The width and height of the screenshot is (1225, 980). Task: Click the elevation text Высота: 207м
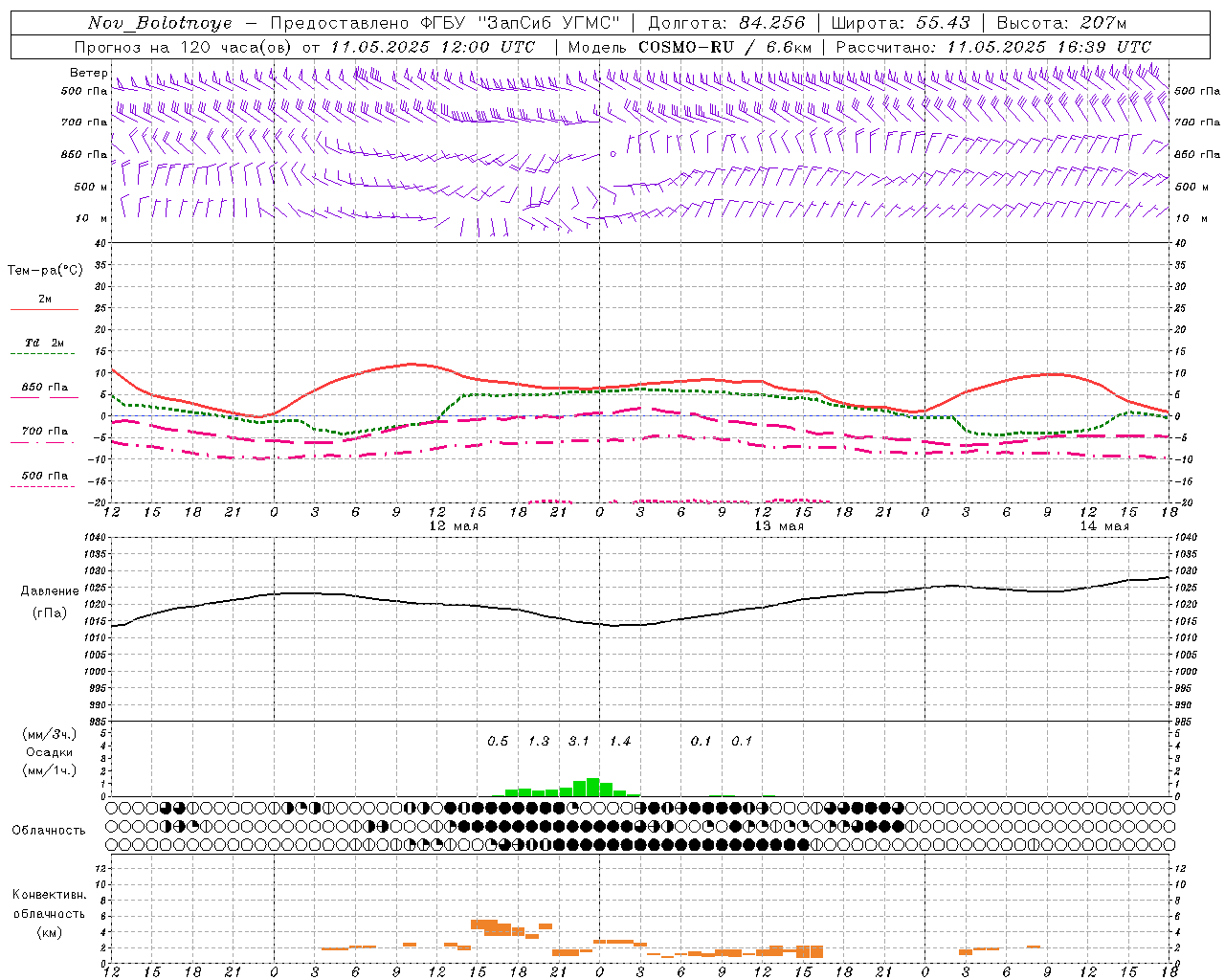[x=1061, y=23]
